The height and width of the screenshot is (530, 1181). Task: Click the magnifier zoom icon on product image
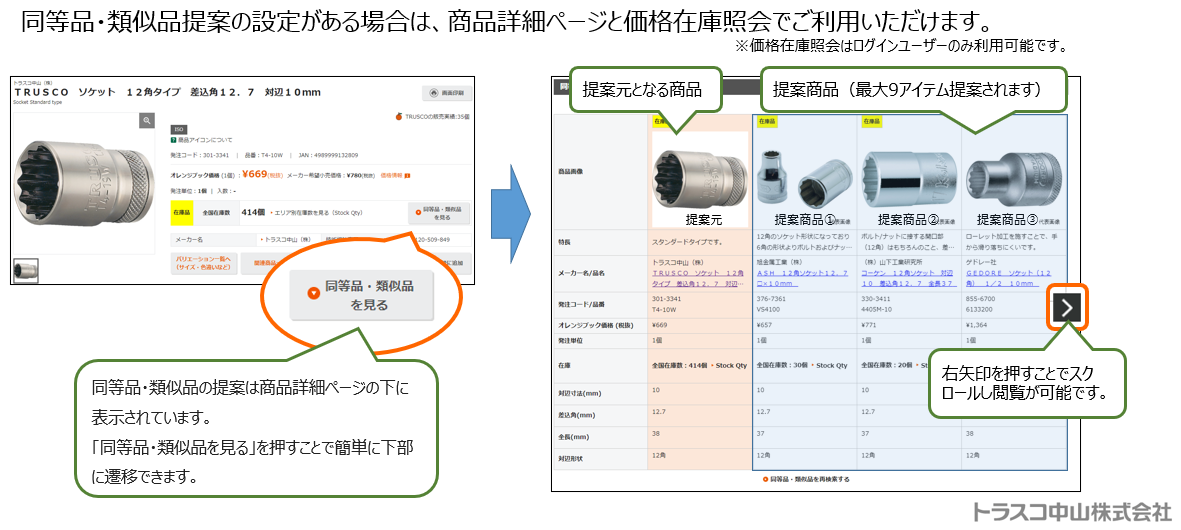(x=147, y=120)
